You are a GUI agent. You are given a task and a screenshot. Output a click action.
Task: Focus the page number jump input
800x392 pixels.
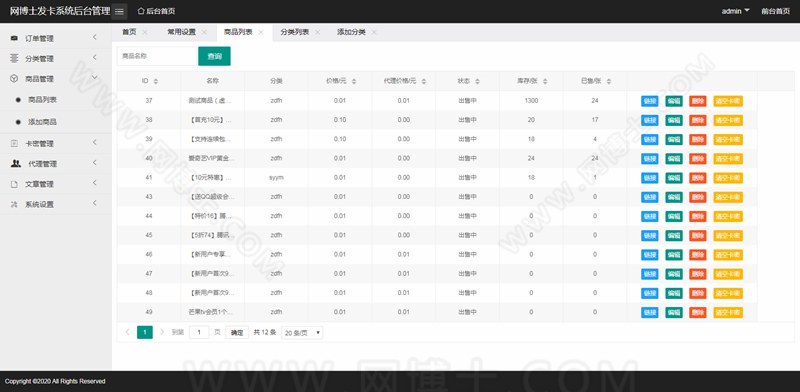pyautogui.click(x=199, y=333)
